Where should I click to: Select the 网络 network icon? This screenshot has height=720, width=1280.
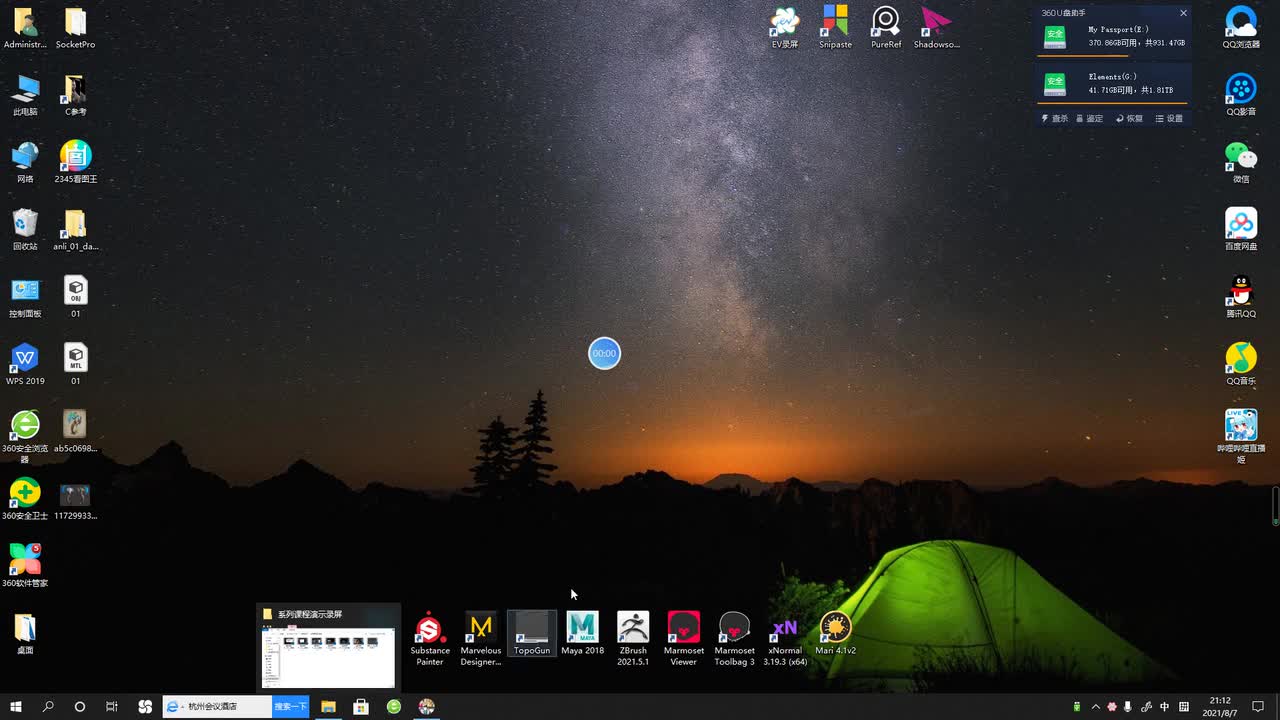(25, 162)
